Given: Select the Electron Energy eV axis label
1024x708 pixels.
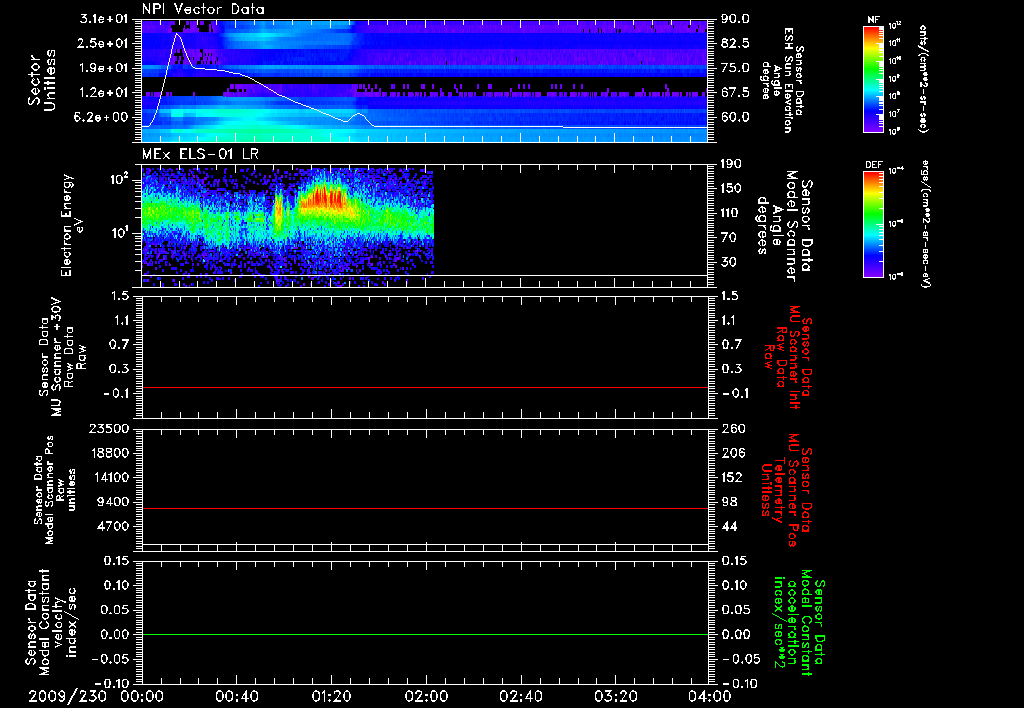Looking at the screenshot, I should click(x=72, y=225).
